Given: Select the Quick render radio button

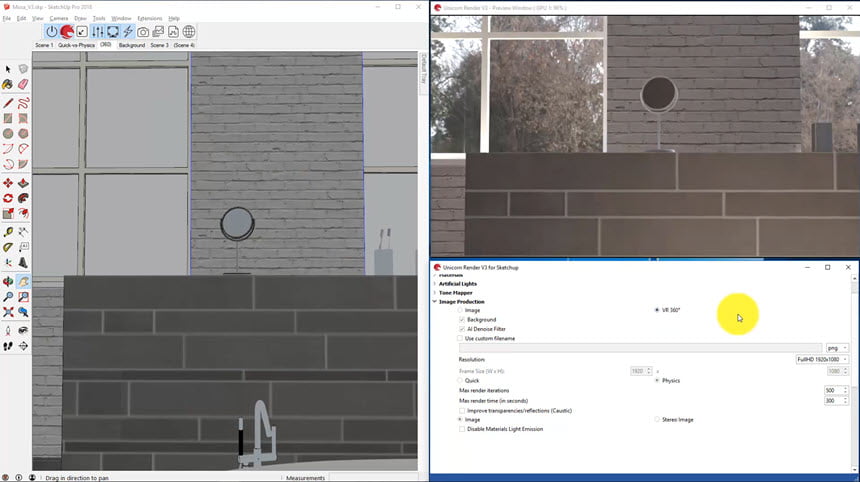Looking at the screenshot, I should [x=460, y=381].
